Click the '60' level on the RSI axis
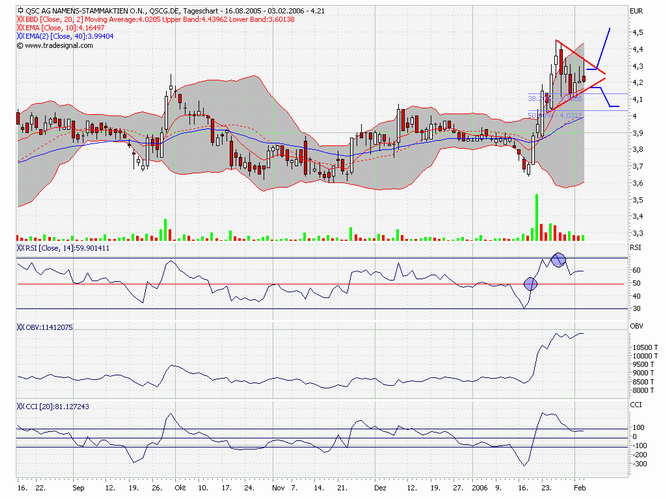Viewport: 666px width, 499px height. pos(636,270)
